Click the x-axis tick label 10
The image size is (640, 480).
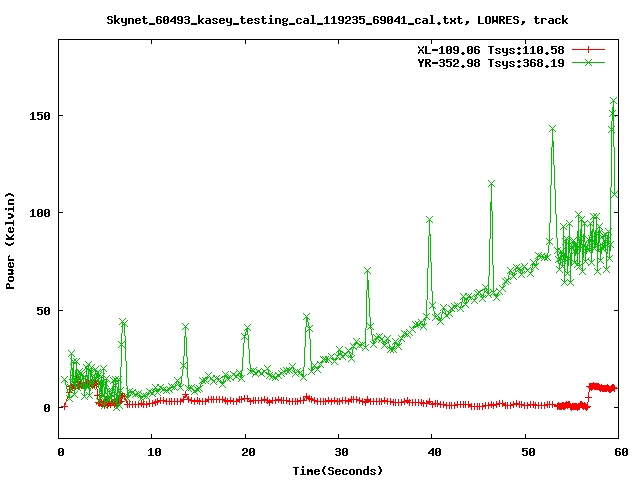pos(154,452)
